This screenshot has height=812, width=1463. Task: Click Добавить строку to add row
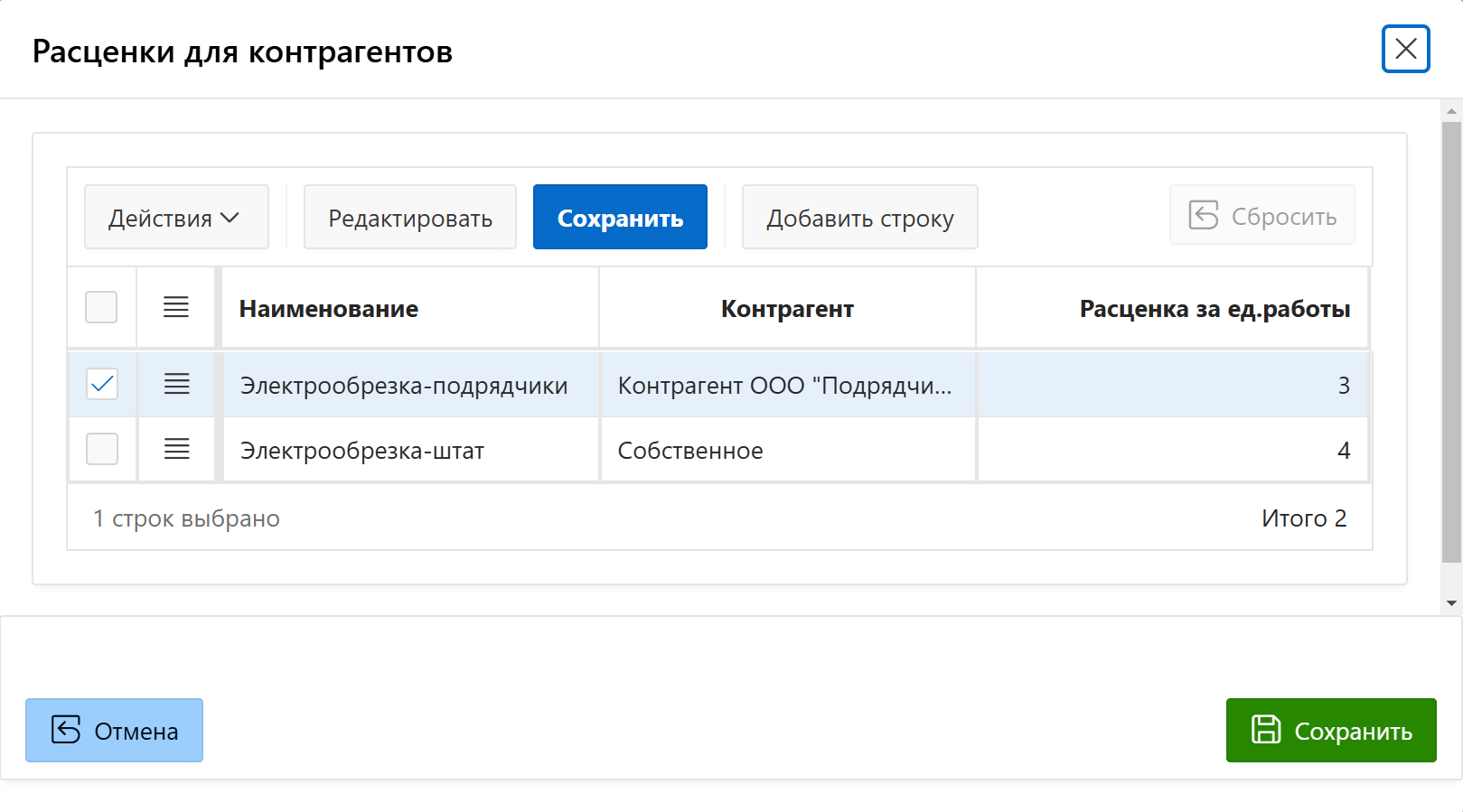[859, 218]
